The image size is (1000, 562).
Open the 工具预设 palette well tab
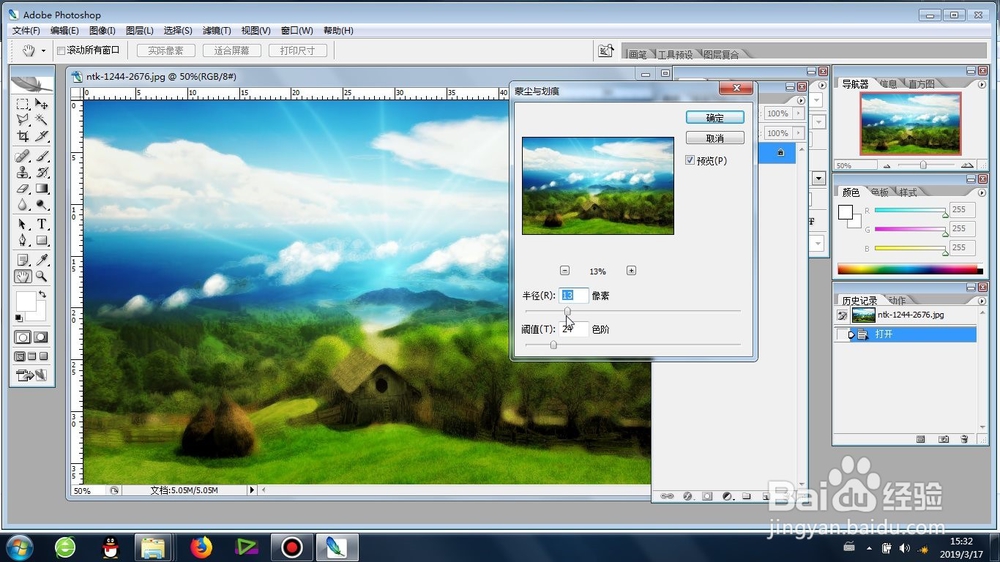coord(675,54)
